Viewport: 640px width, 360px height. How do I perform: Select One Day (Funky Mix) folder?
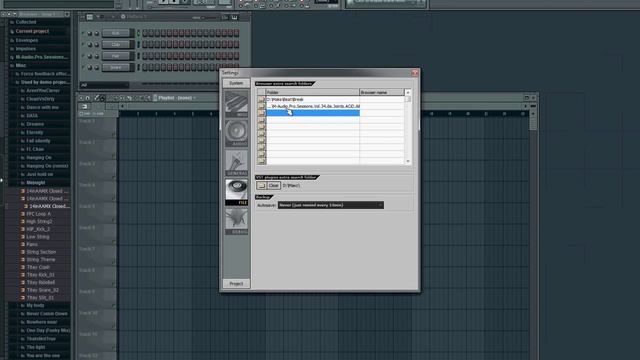(48, 331)
